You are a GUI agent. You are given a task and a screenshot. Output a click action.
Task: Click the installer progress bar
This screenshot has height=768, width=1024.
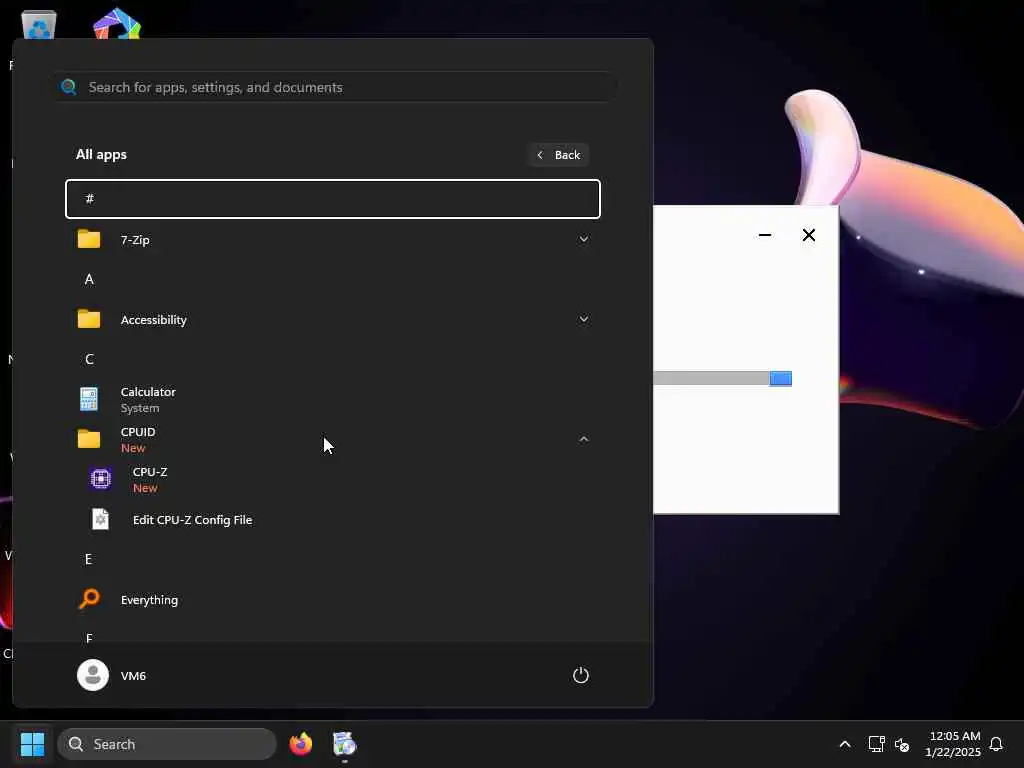coord(722,379)
